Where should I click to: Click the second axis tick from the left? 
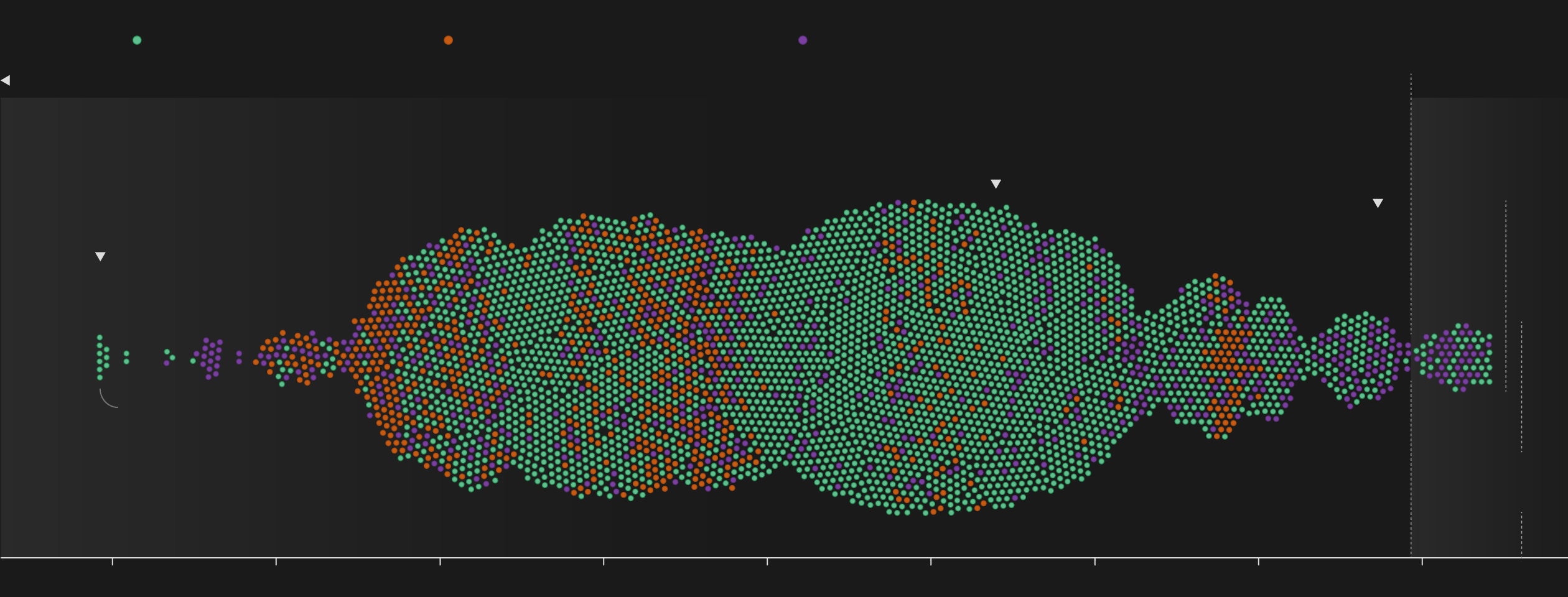coord(276,561)
